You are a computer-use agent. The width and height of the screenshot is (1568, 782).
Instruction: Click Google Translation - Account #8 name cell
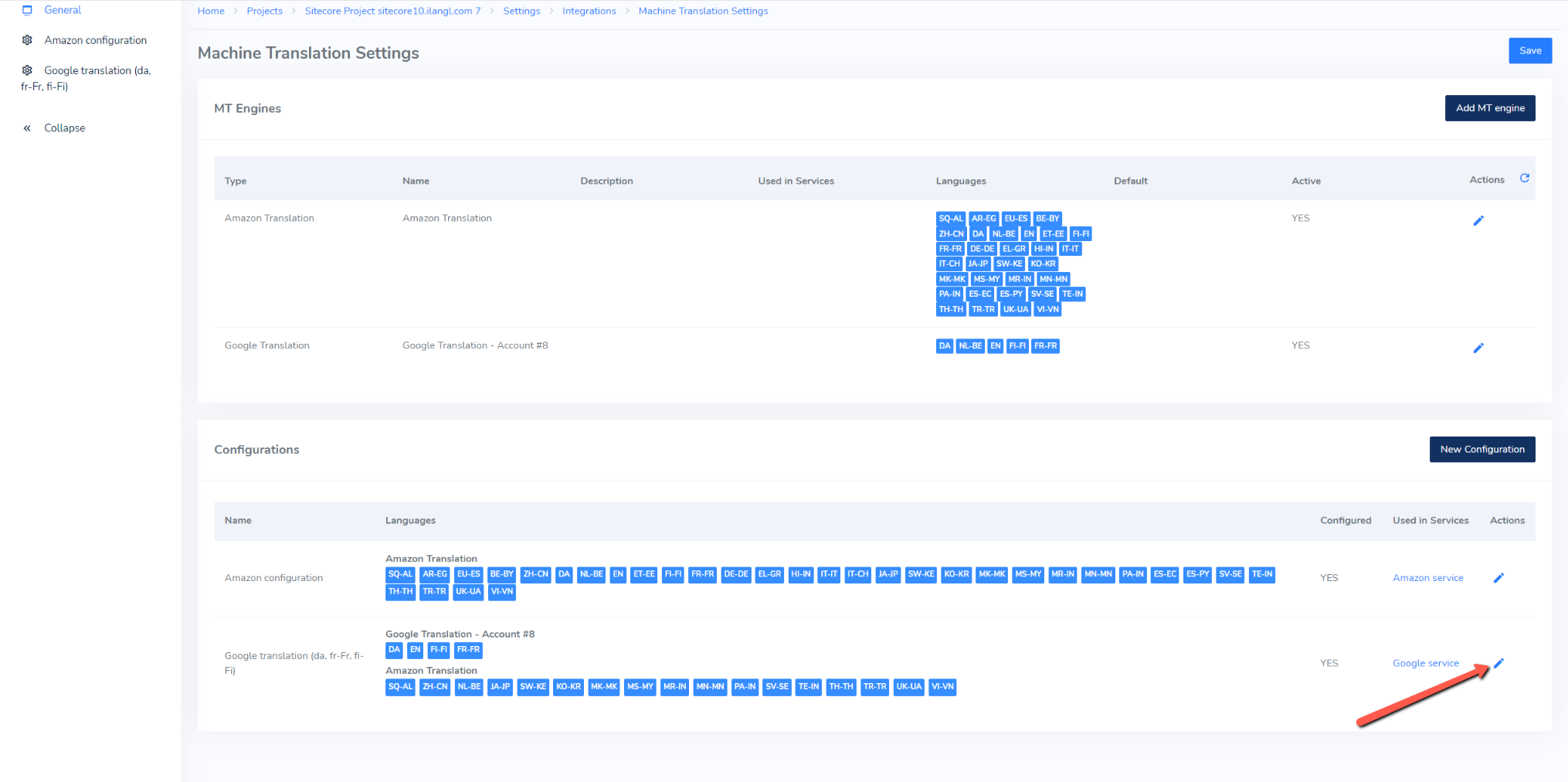click(475, 345)
